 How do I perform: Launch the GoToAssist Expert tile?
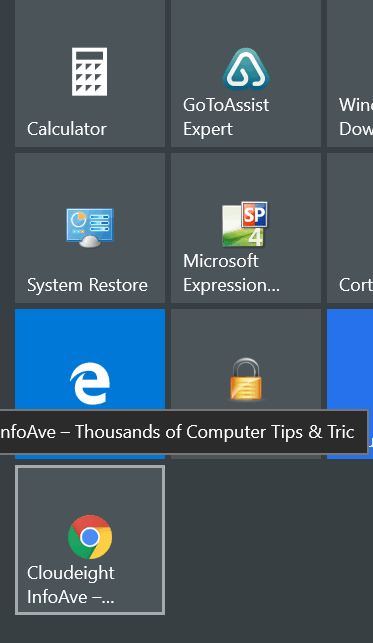[246, 73]
